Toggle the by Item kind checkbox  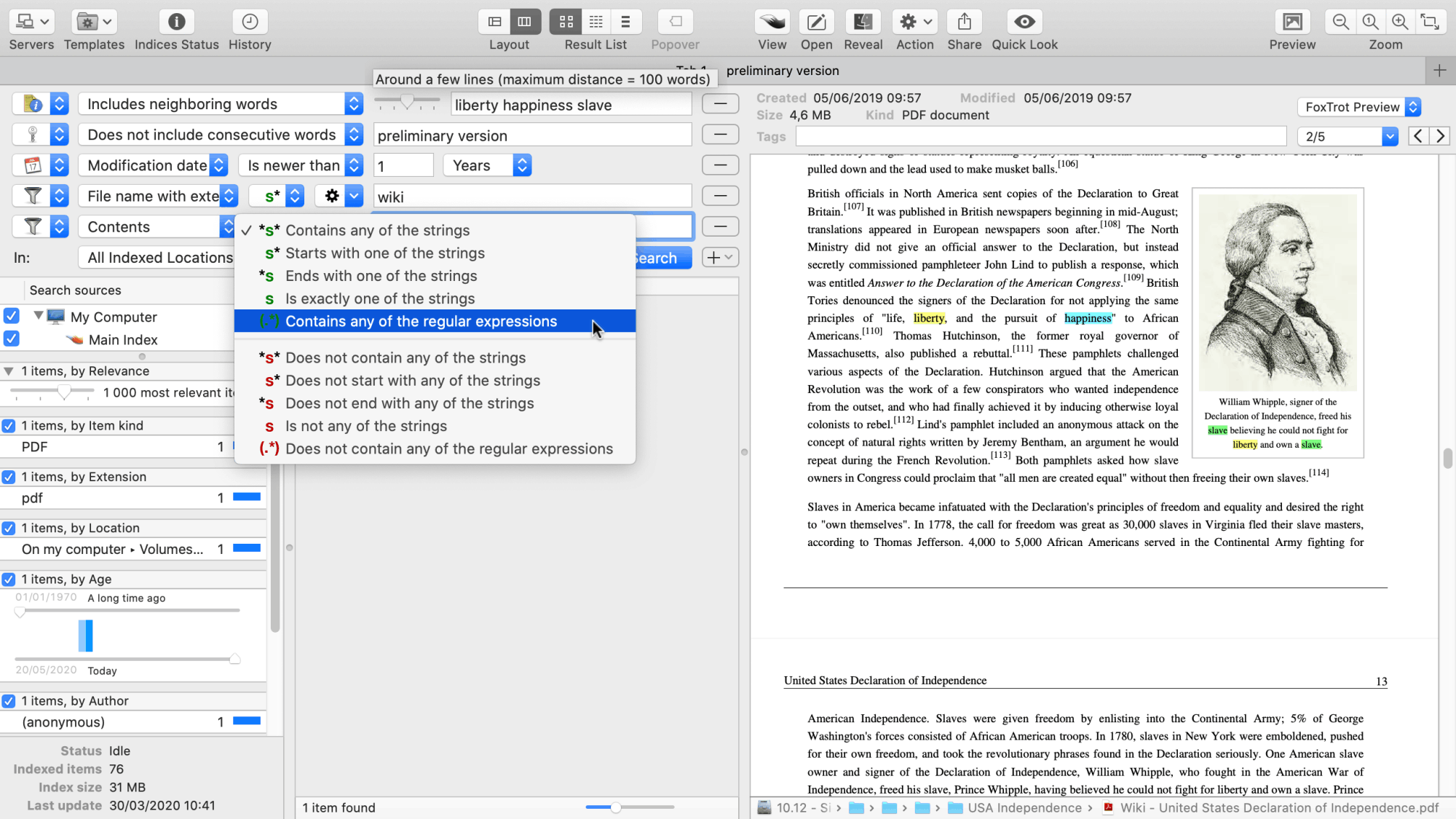click(9, 426)
